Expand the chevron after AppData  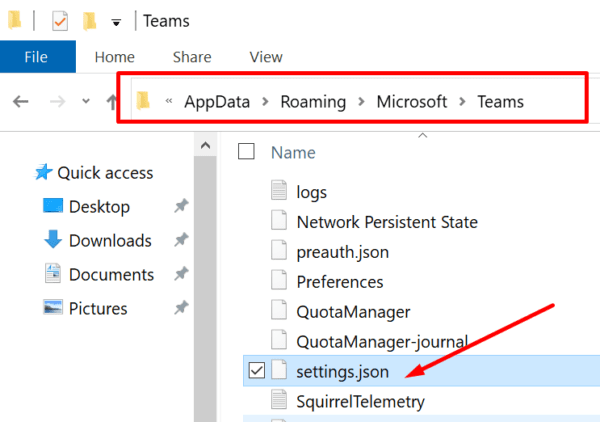click(x=265, y=101)
